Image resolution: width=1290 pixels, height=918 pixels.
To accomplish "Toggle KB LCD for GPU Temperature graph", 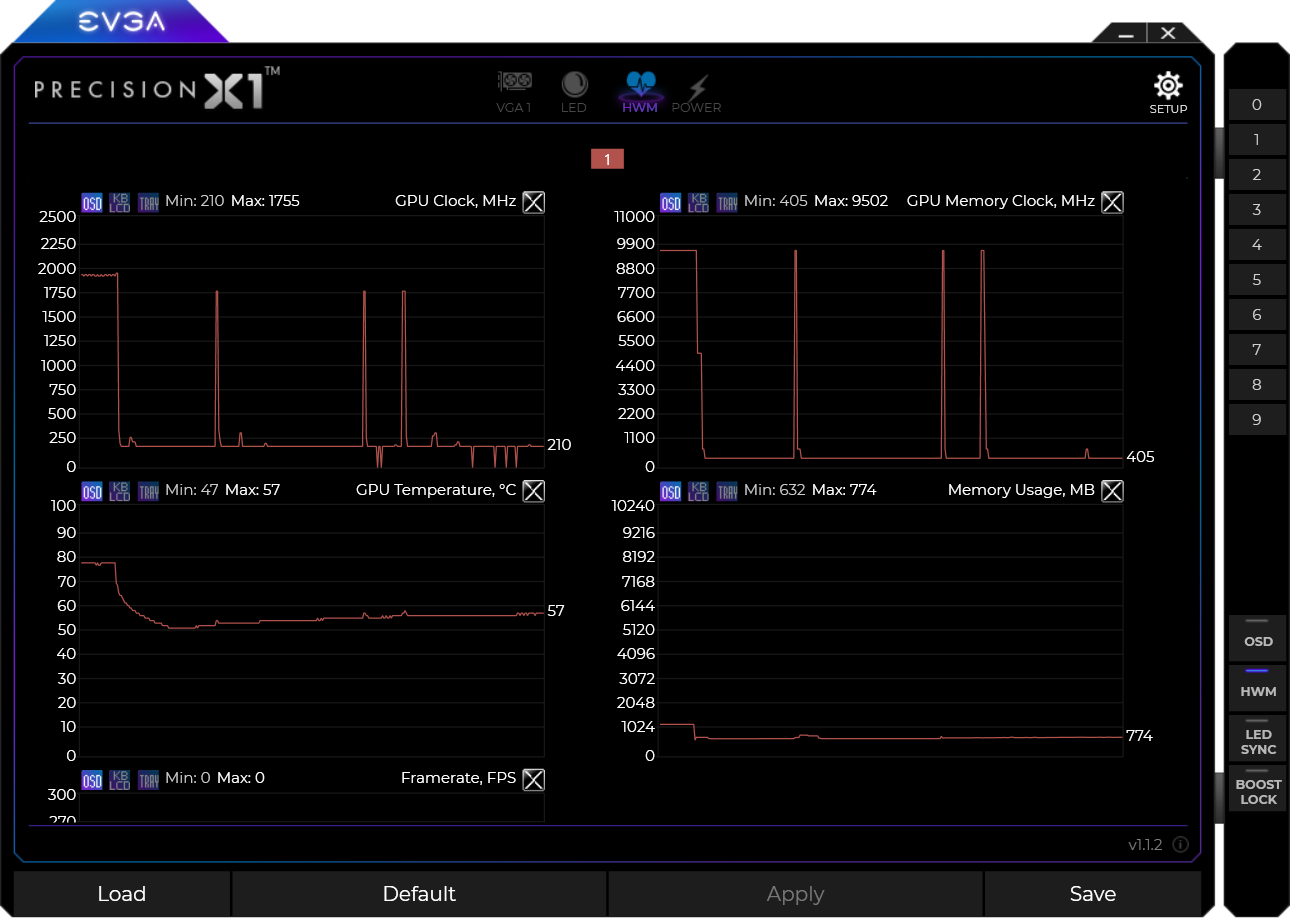I will pyautogui.click(x=120, y=491).
